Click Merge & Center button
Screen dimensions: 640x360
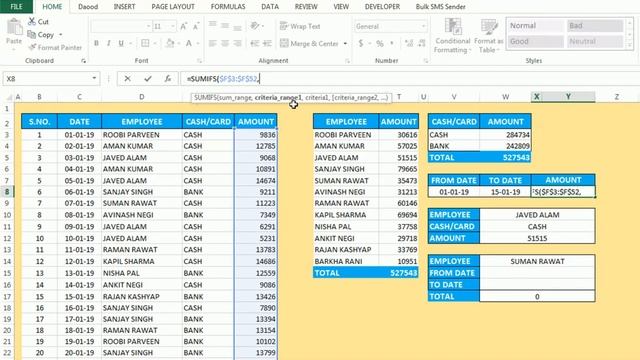[x=309, y=43]
